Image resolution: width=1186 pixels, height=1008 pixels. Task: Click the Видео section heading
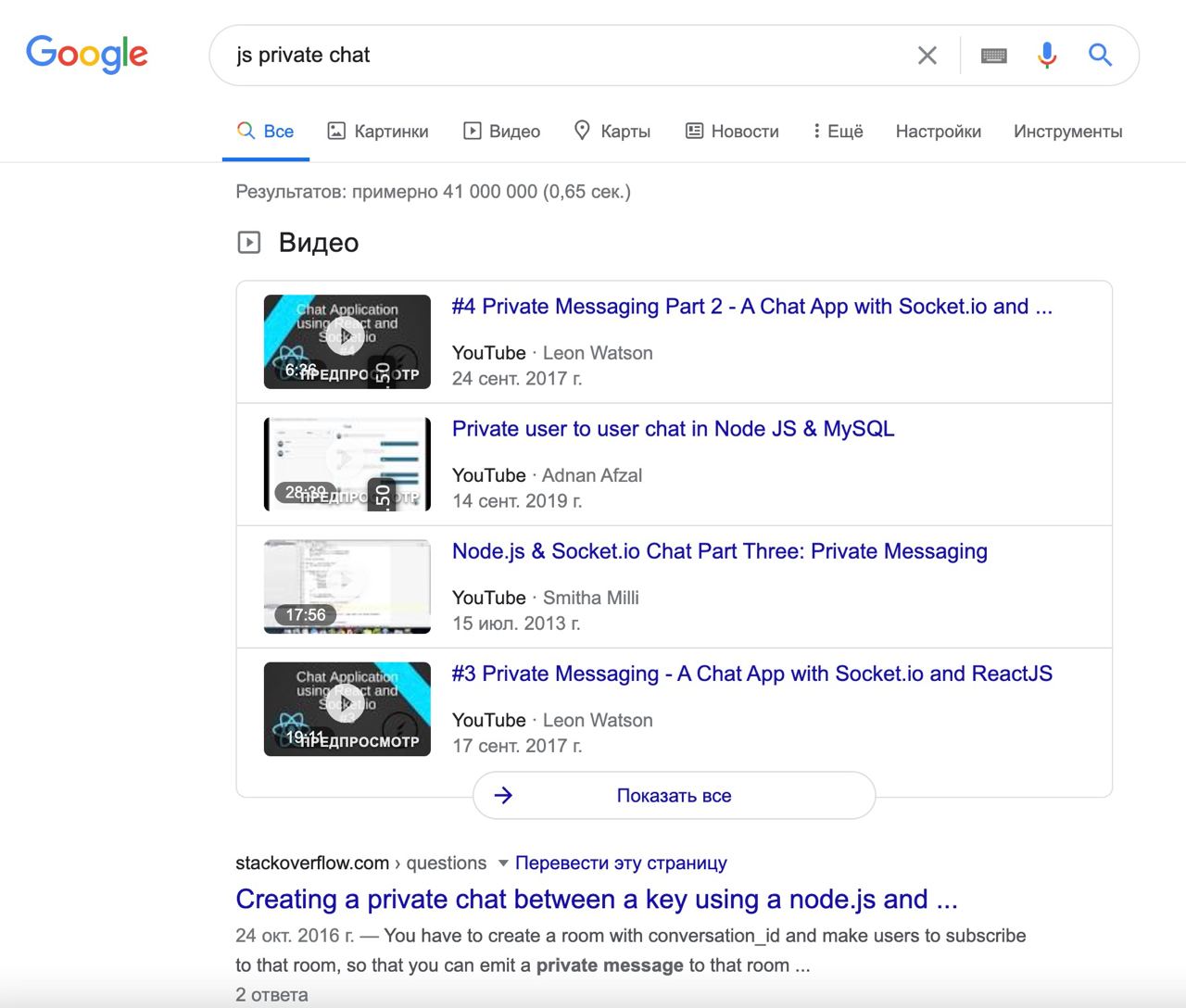click(x=318, y=243)
